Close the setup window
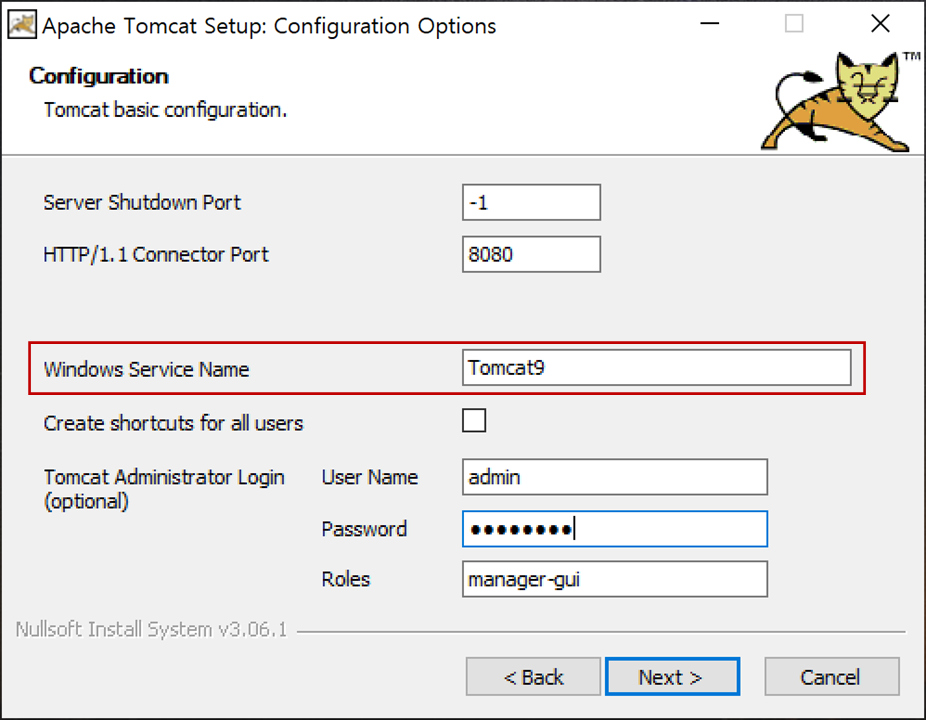Screen dimensions: 926x720 880,24
